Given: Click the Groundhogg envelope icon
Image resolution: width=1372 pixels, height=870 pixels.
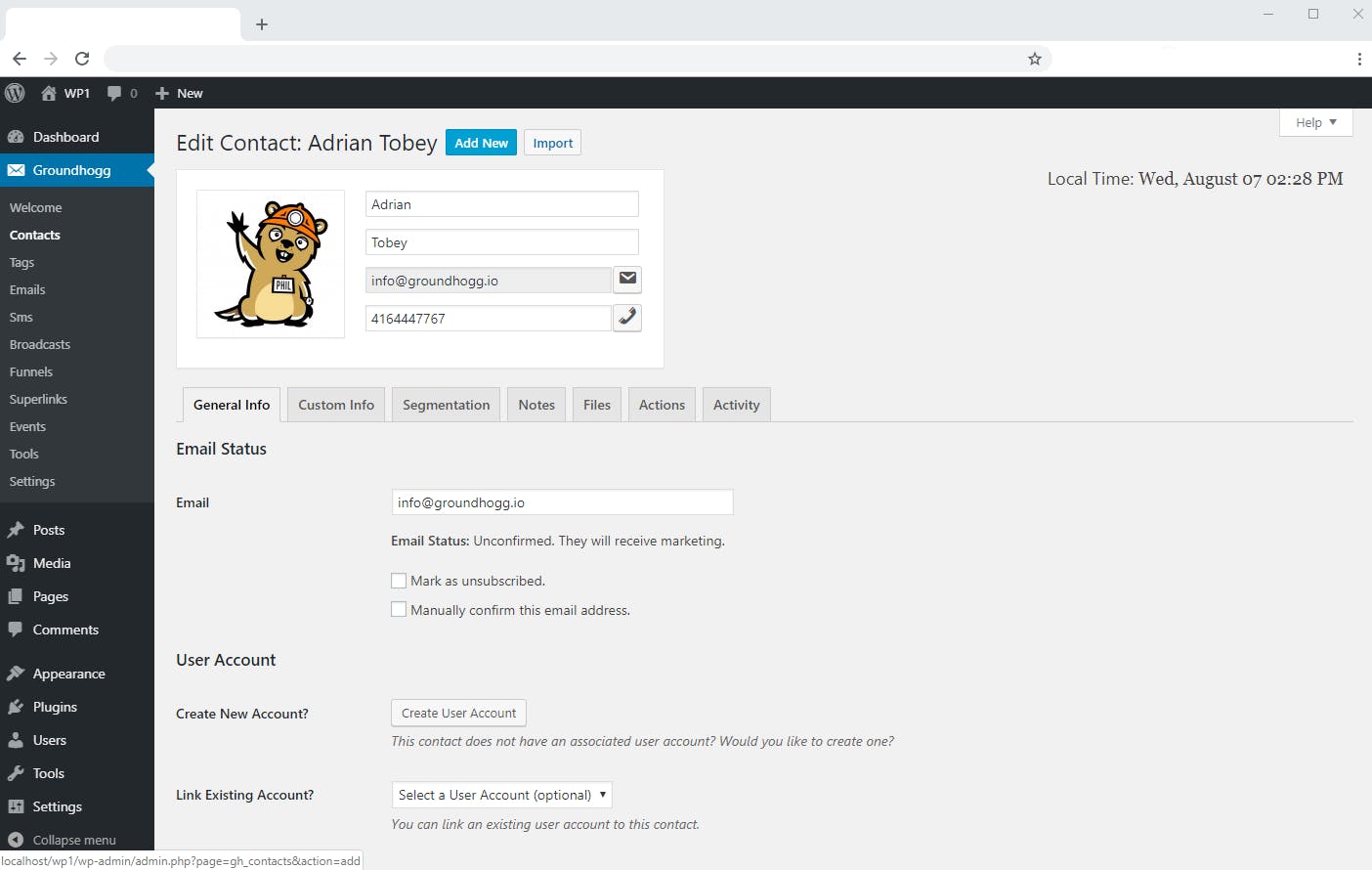Looking at the screenshot, I should pos(16,170).
